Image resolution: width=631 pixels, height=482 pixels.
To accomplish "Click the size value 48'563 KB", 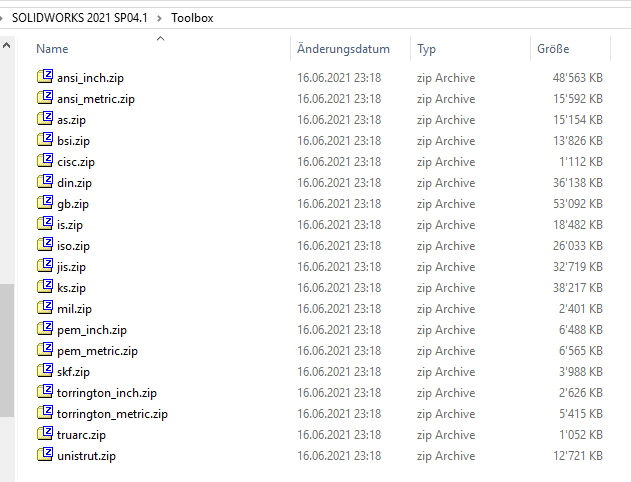I will pyautogui.click(x=577, y=78).
